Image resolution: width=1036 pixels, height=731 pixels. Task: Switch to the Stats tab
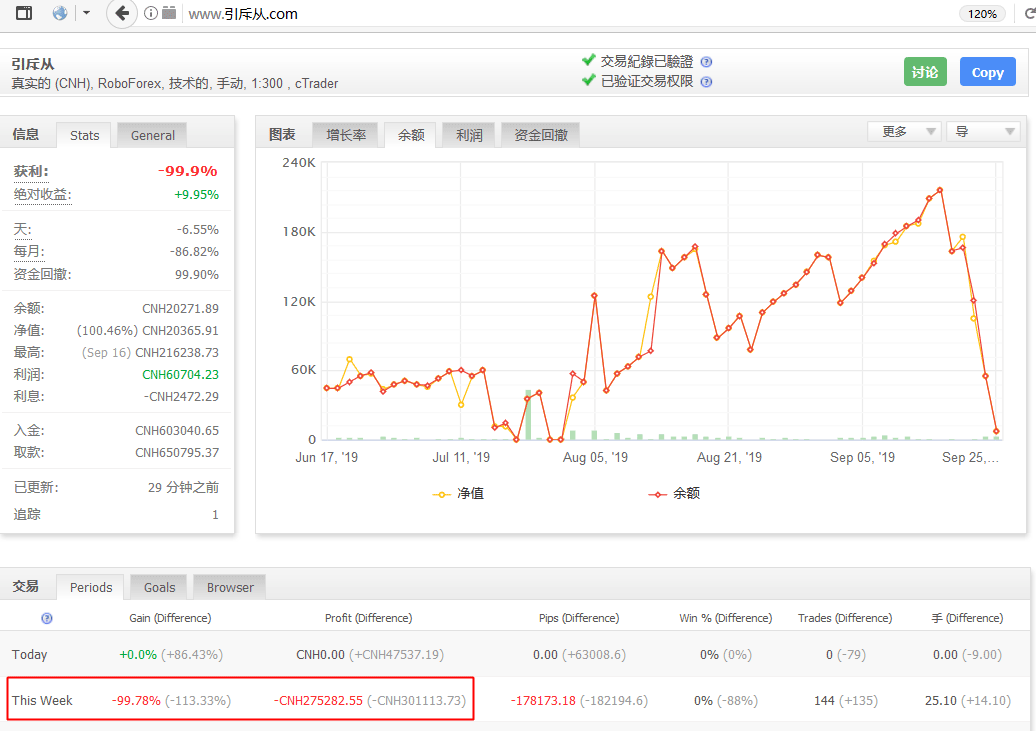(x=85, y=135)
